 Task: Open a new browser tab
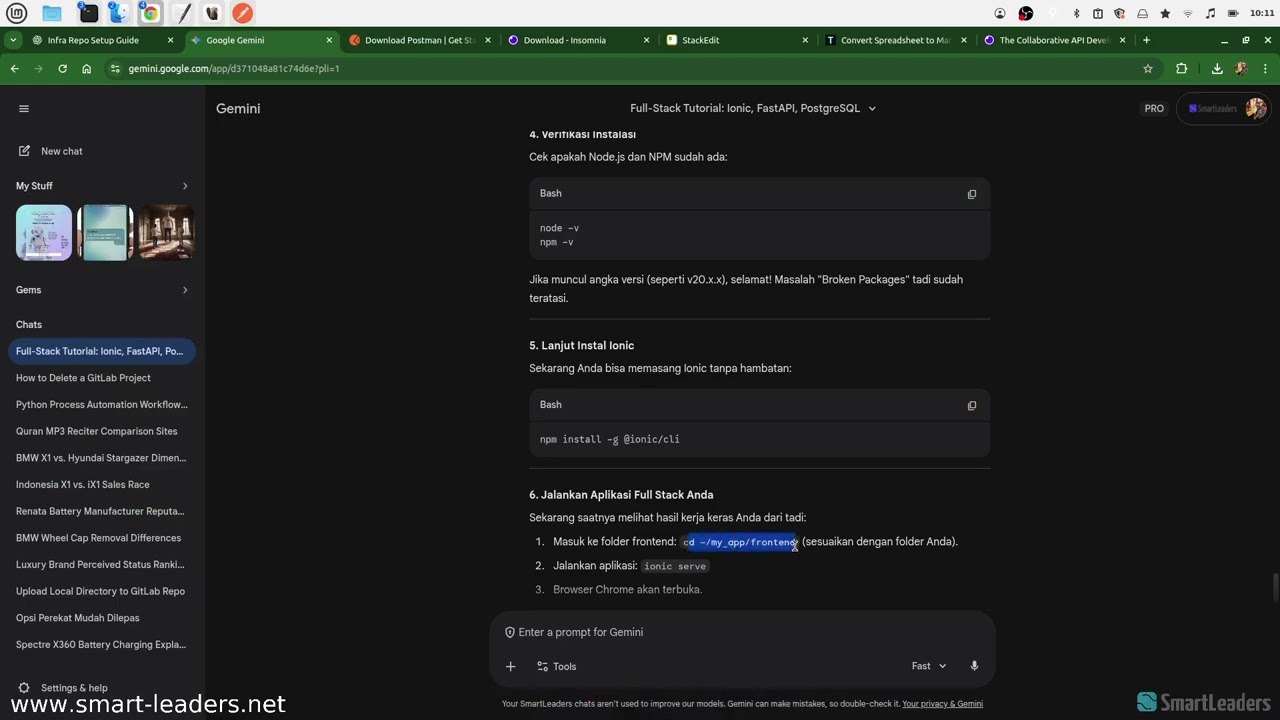click(x=1146, y=40)
